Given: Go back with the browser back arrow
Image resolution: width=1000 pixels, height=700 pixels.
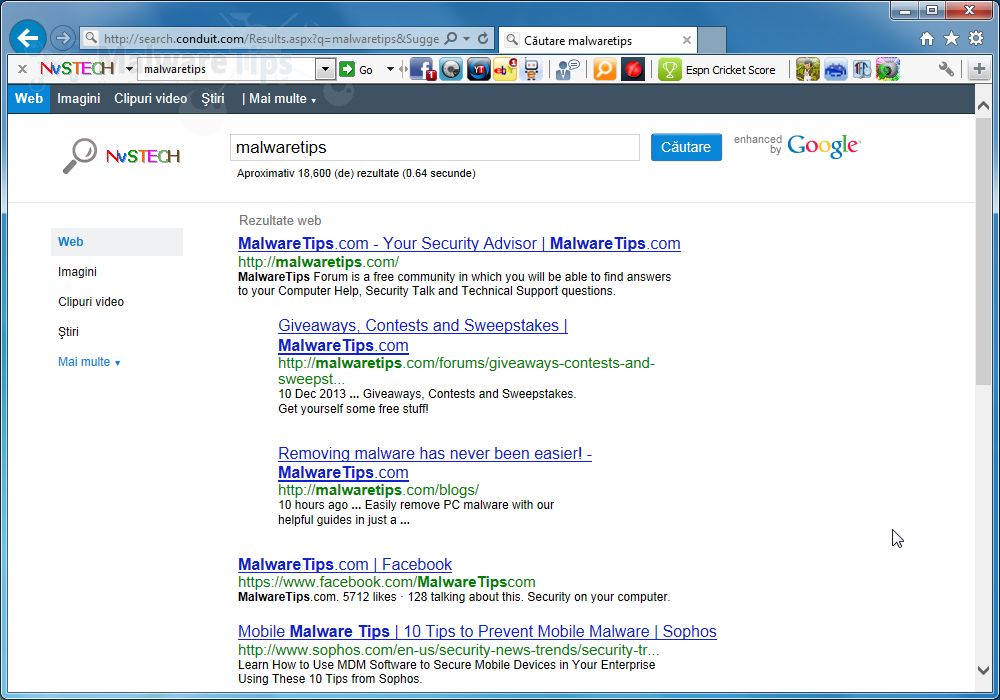Looking at the screenshot, I should (x=27, y=38).
